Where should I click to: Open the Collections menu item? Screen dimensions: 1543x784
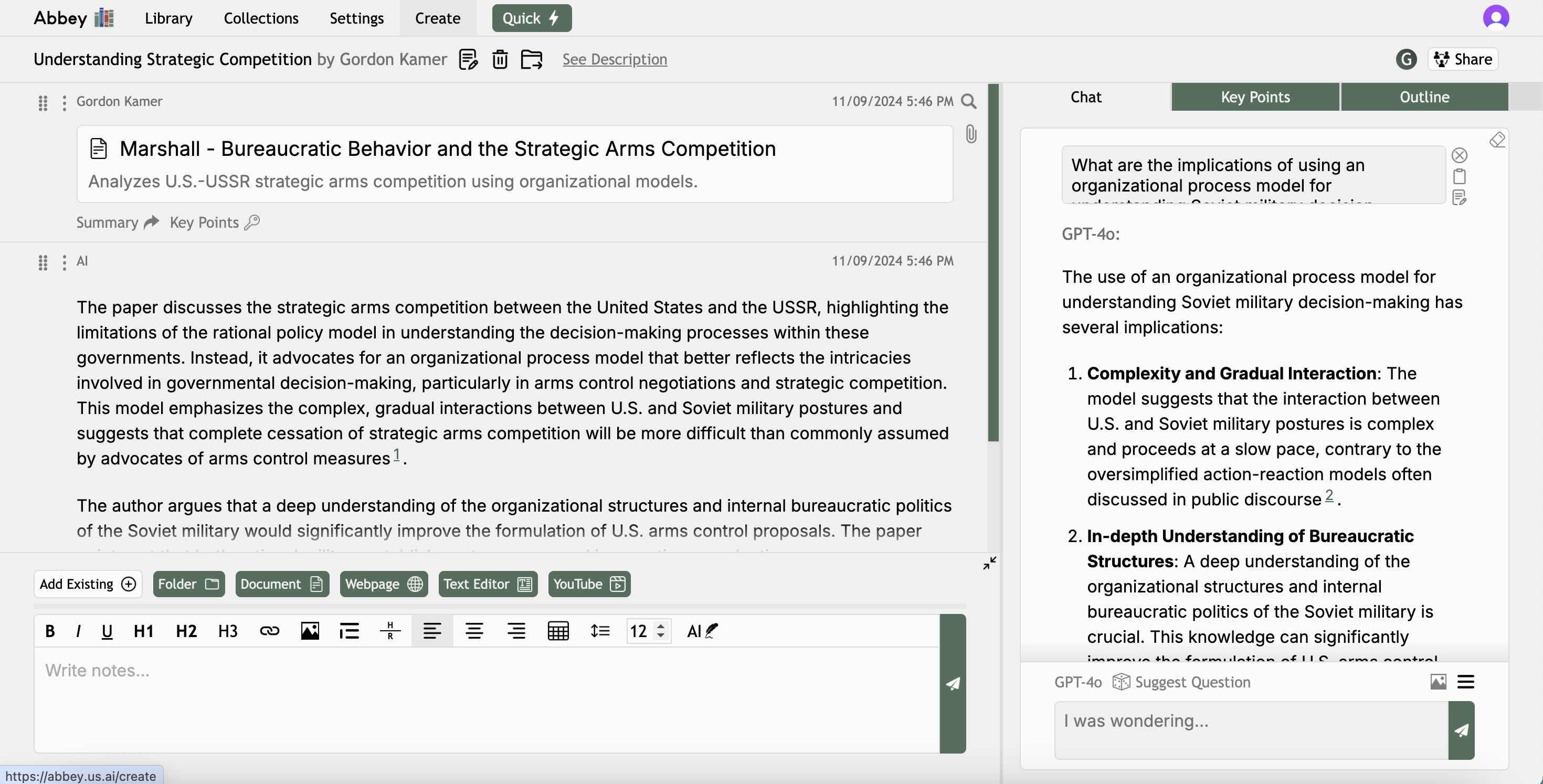pos(260,18)
